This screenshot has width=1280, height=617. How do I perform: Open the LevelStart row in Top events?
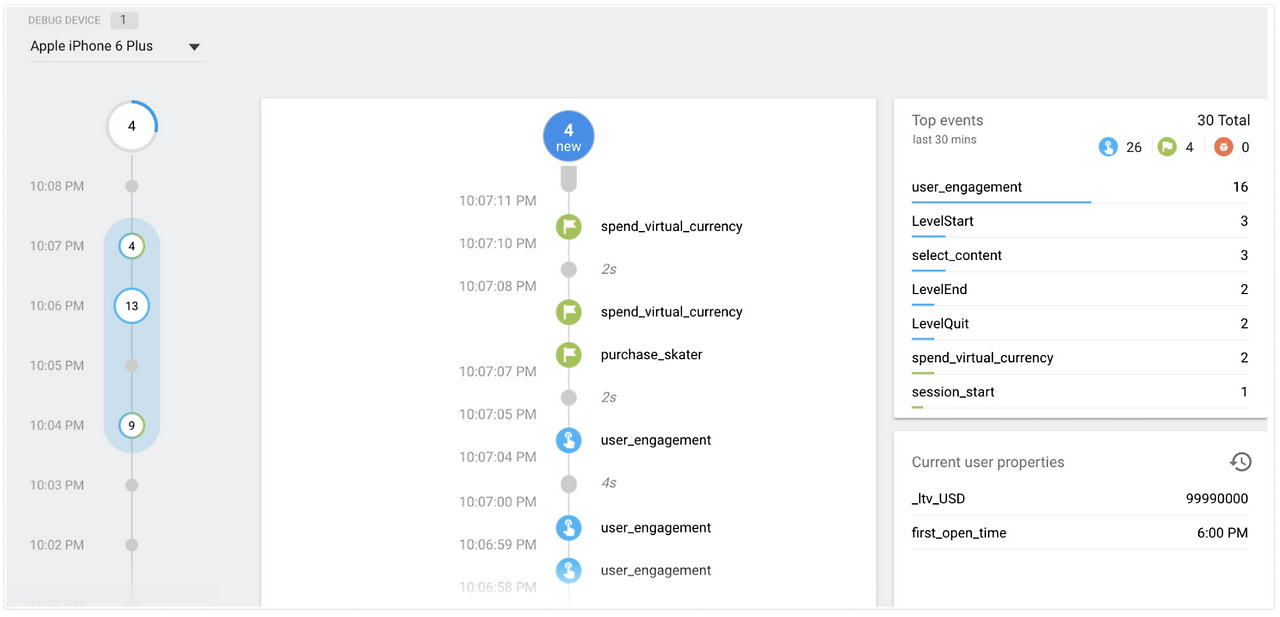[1080, 221]
